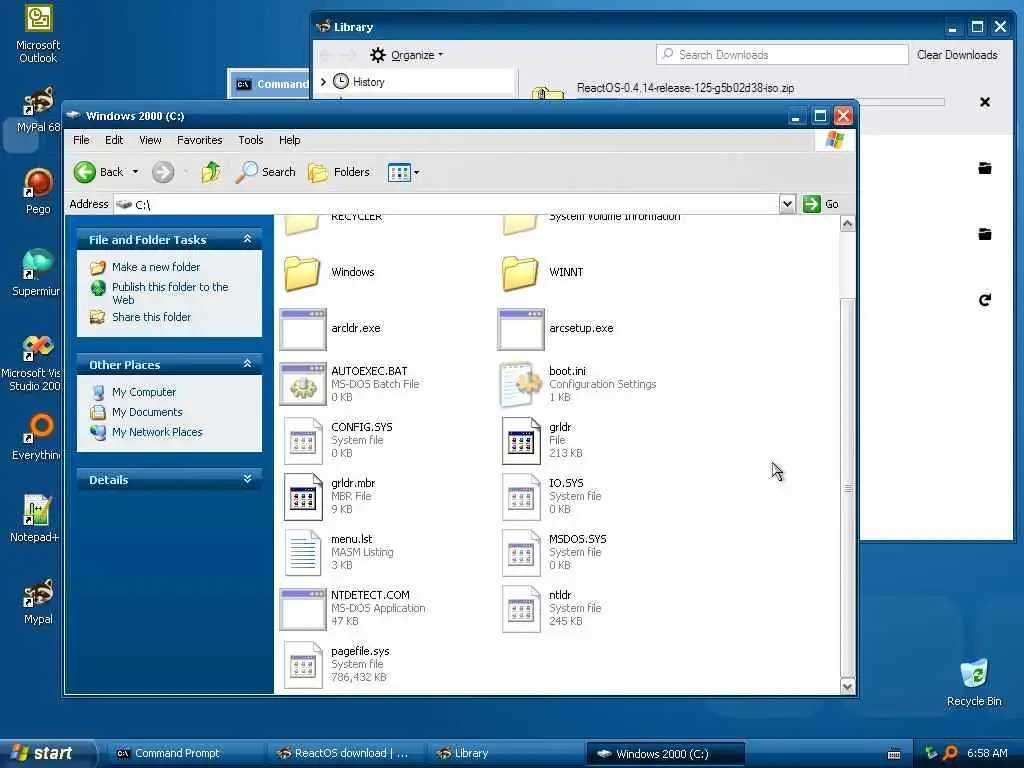The height and width of the screenshot is (768, 1024).
Task: Select the AUTOEXEC.BAT file icon
Action: [302, 385]
